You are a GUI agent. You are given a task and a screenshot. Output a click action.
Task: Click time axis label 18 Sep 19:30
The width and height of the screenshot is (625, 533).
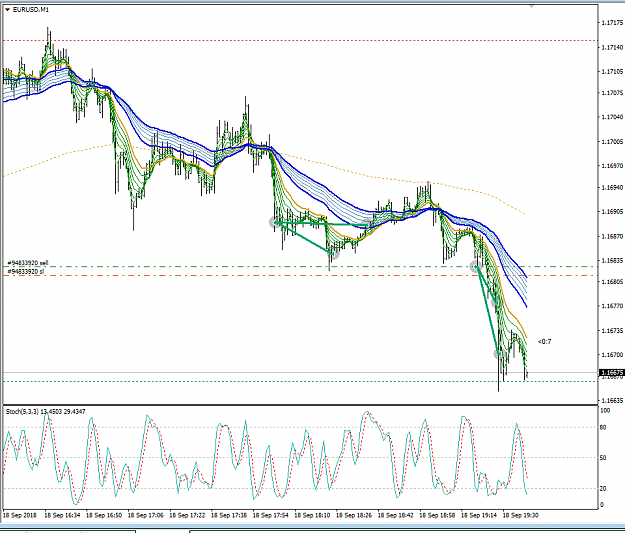tap(521, 515)
